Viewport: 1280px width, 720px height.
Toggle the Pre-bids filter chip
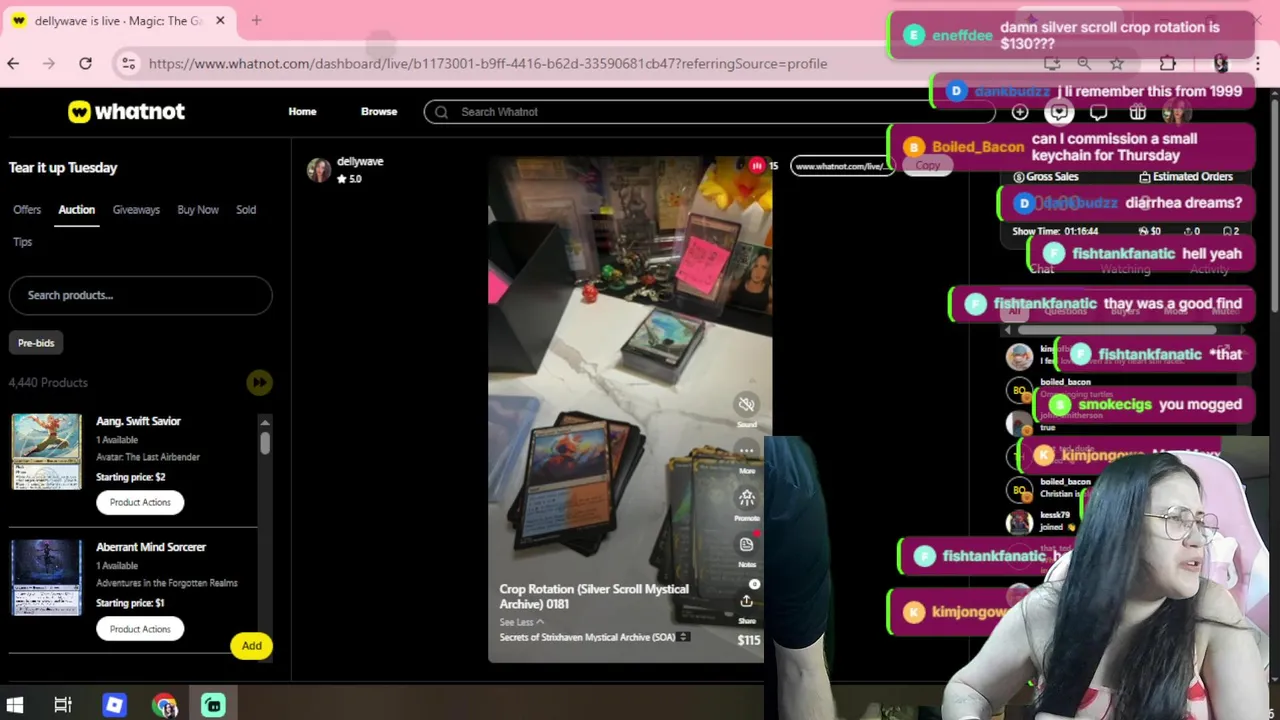[36, 343]
